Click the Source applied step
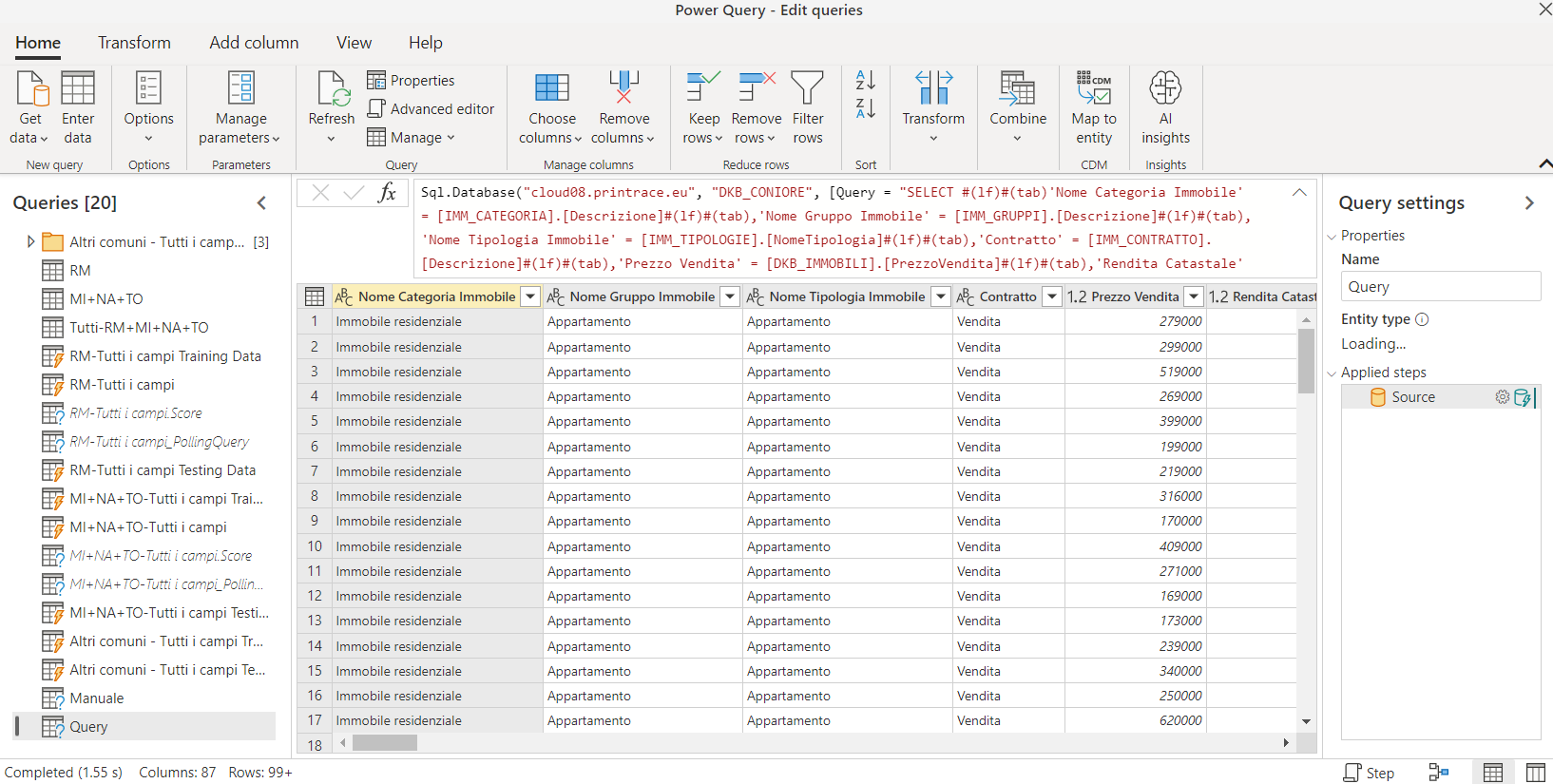This screenshot has height=784, width=1553. [x=1413, y=397]
